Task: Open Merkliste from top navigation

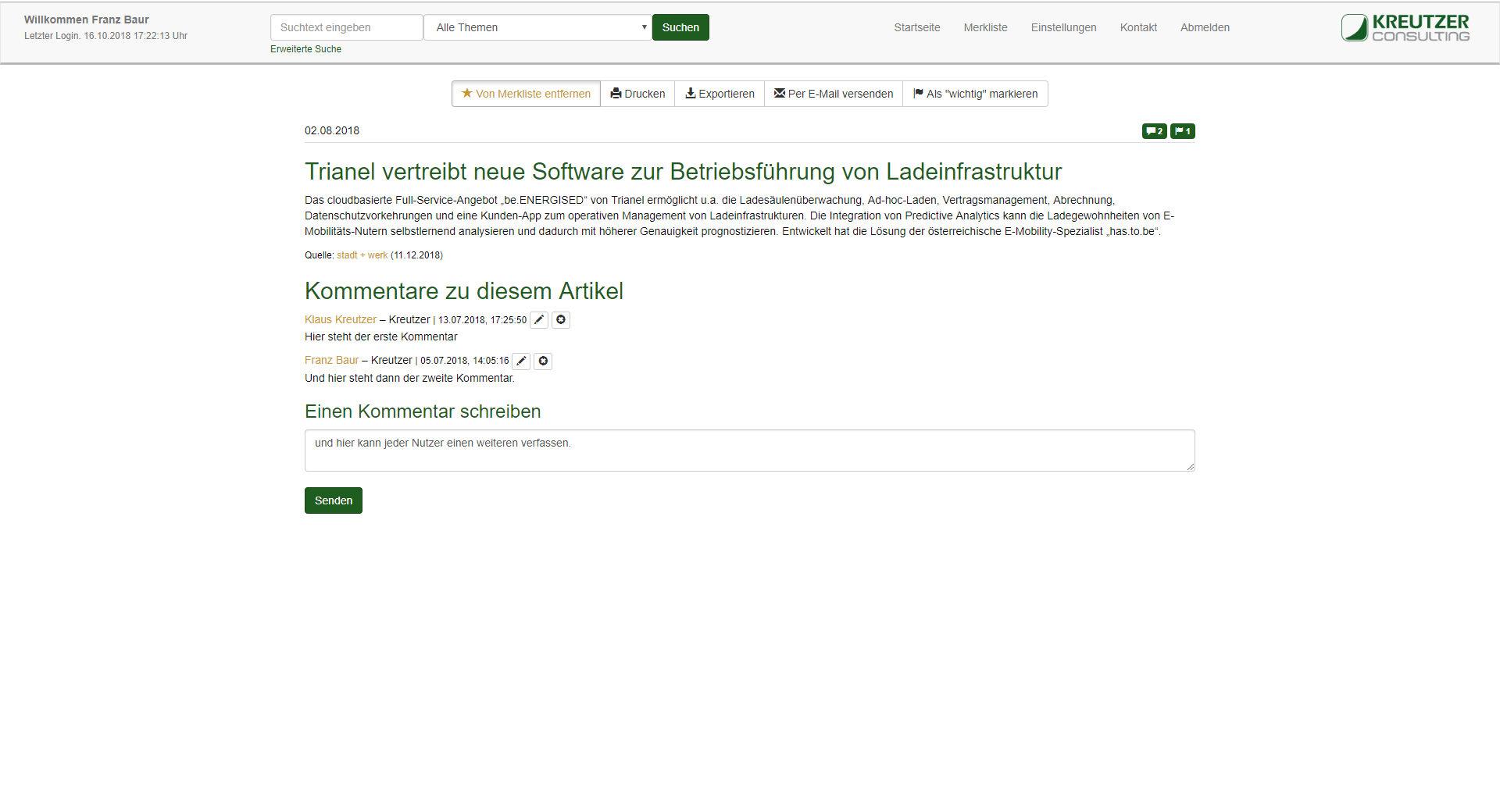Action: 985,27
